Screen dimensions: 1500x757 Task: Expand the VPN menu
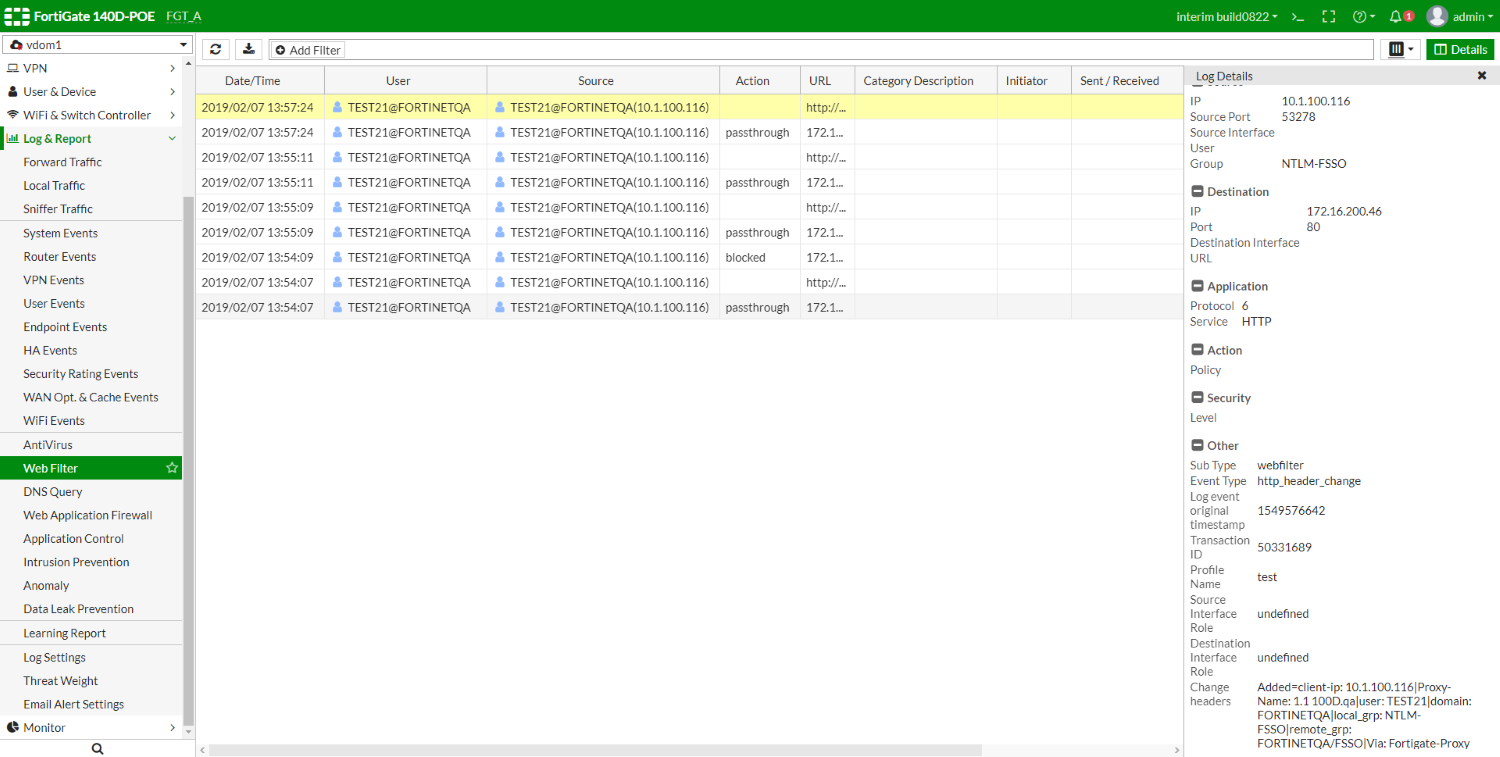(x=91, y=68)
